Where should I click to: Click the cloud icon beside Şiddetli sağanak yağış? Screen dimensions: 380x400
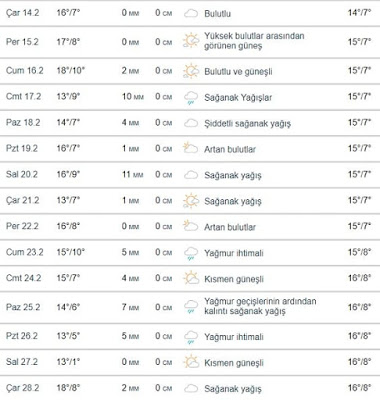coord(191,123)
